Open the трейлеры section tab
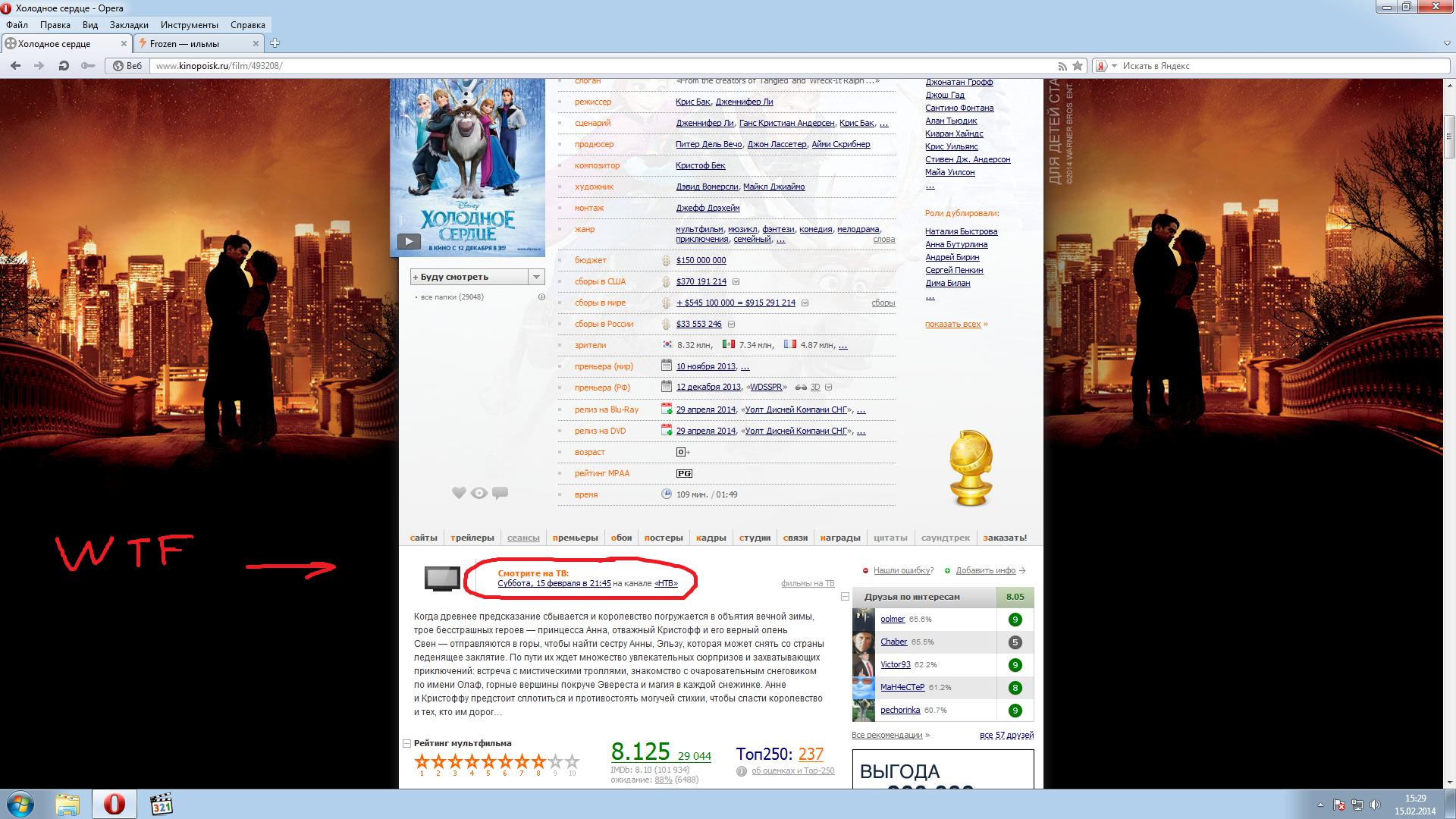 click(x=472, y=538)
